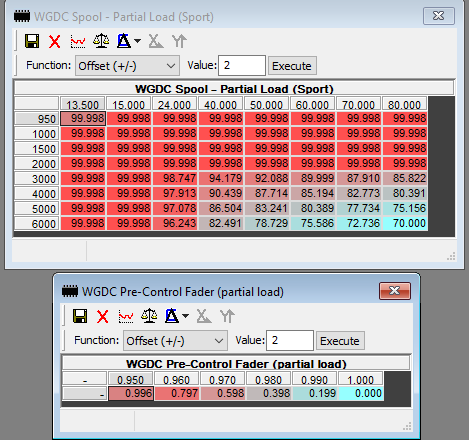Select row header 1500
Viewport: 469px width, 440px height.
[x=37, y=149]
